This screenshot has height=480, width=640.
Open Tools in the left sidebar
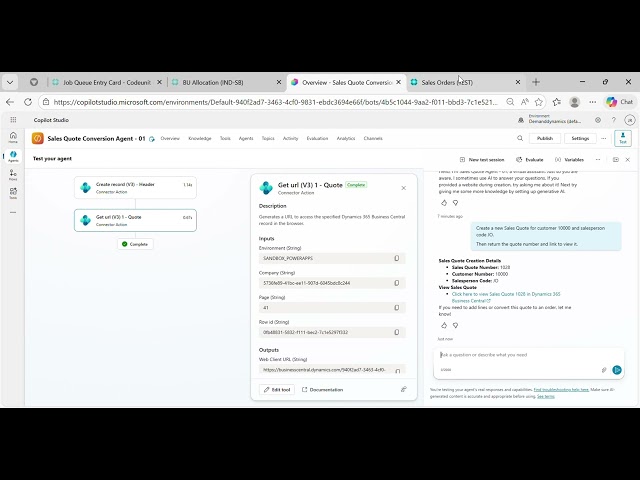[x=13, y=193]
